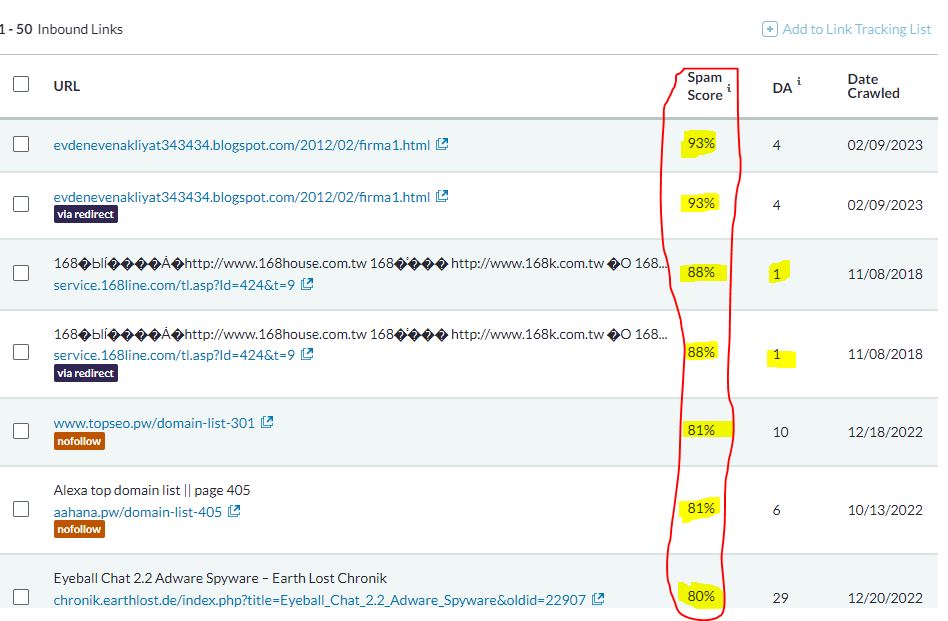Open first firma1.html link via external link icon
Viewport: 948px width, 621px height.
click(442, 143)
